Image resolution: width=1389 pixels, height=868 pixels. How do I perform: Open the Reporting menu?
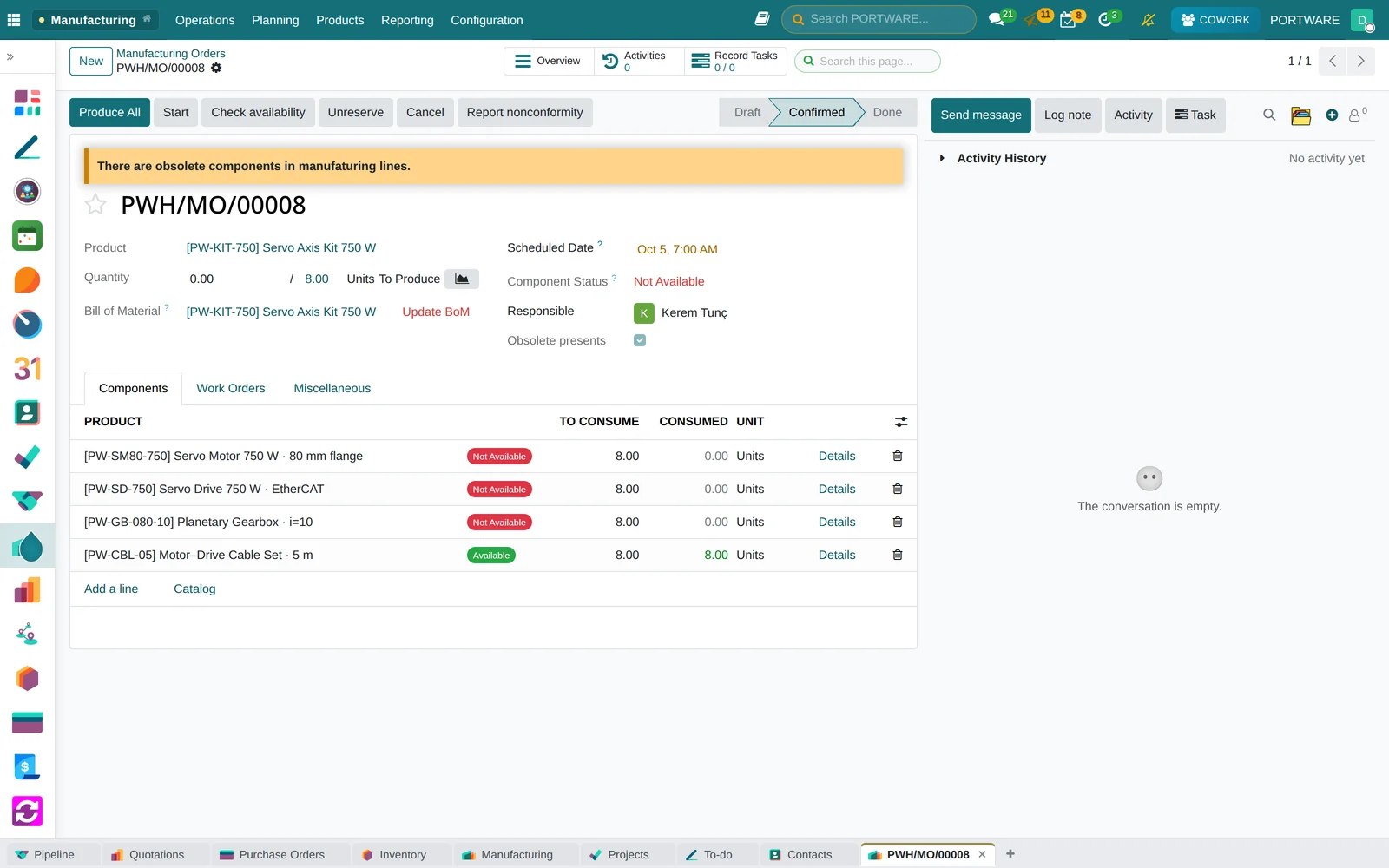(407, 20)
